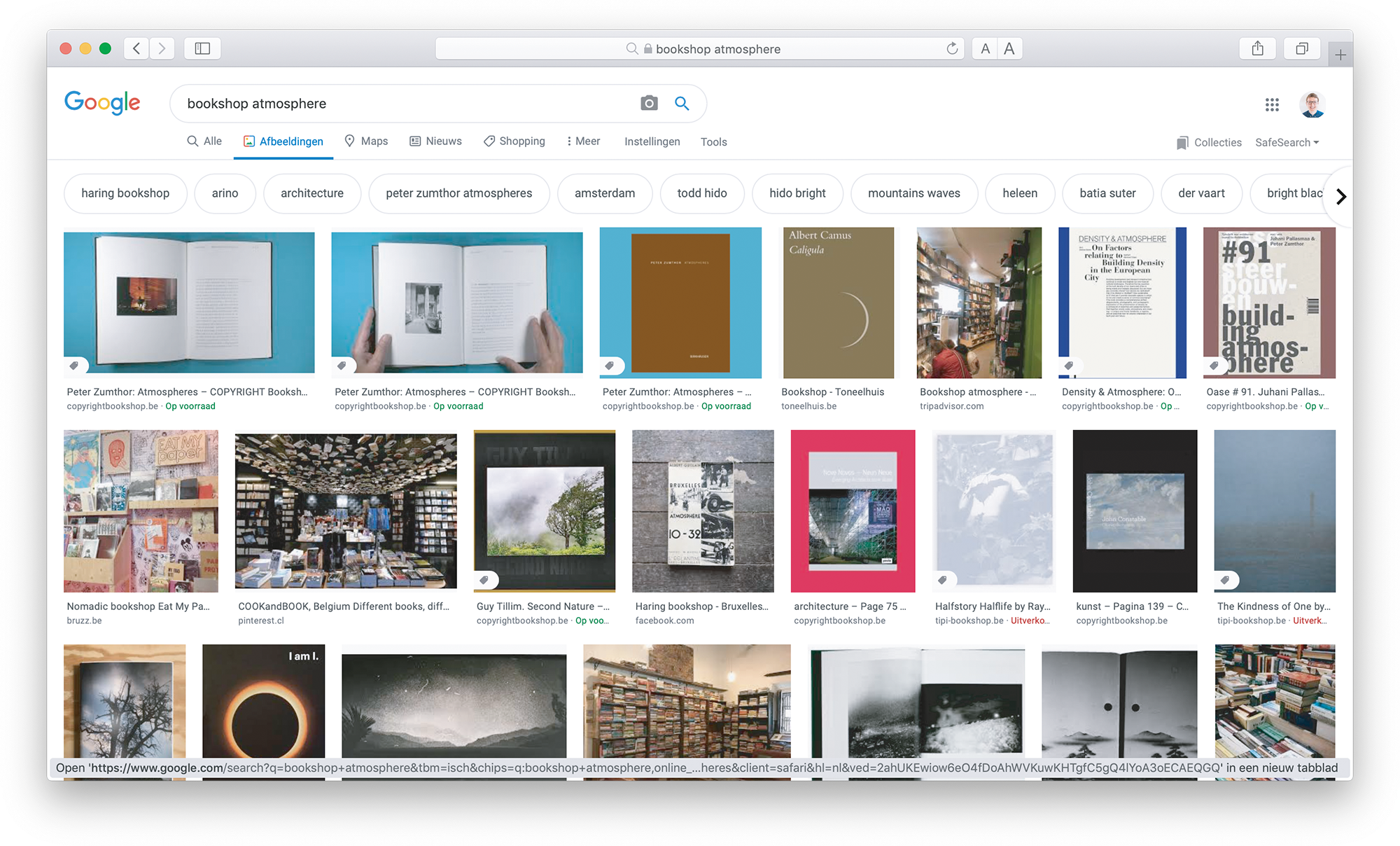Click the tag badge on Halfstory Halflife image
The width and height of the screenshot is (1400, 846).
[x=943, y=580]
